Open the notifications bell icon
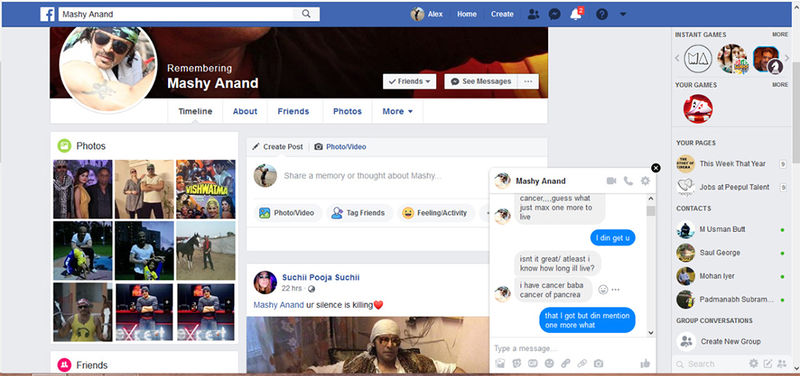 pos(576,14)
